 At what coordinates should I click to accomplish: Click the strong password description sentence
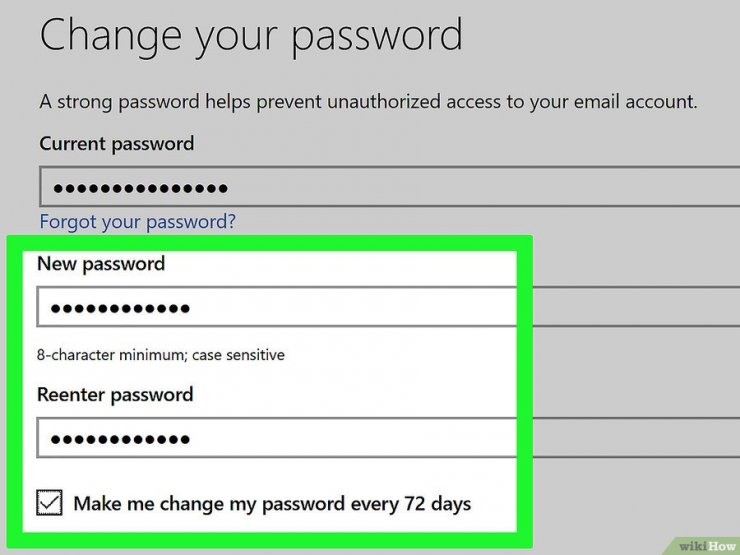(368, 102)
